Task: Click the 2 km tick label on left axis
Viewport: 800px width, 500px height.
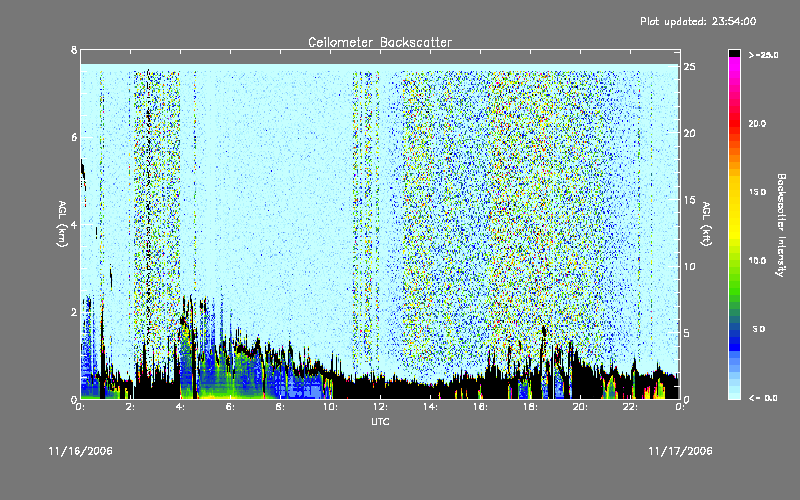Action: pyautogui.click(x=74, y=312)
